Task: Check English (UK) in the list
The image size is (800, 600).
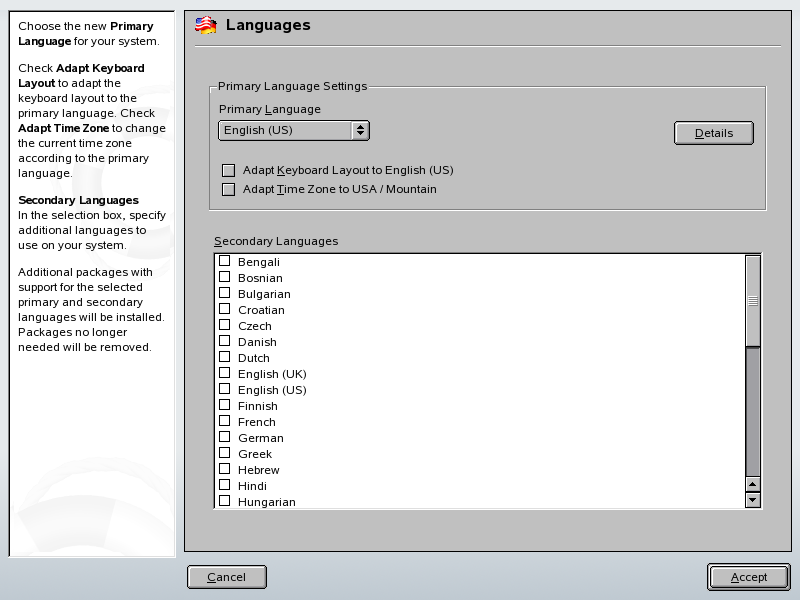Action: 225,373
